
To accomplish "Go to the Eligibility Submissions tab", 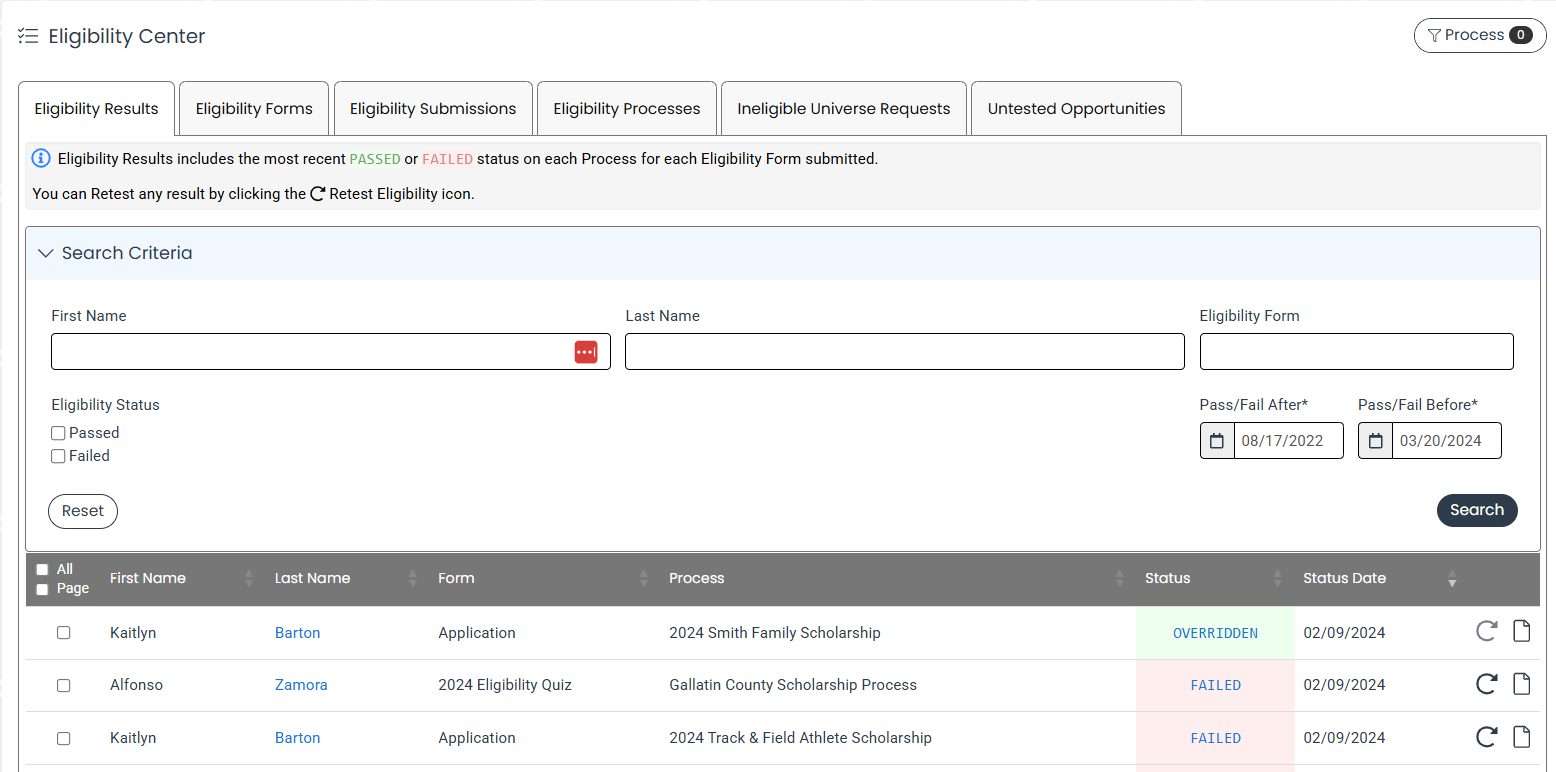I will (x=433, y=109).
